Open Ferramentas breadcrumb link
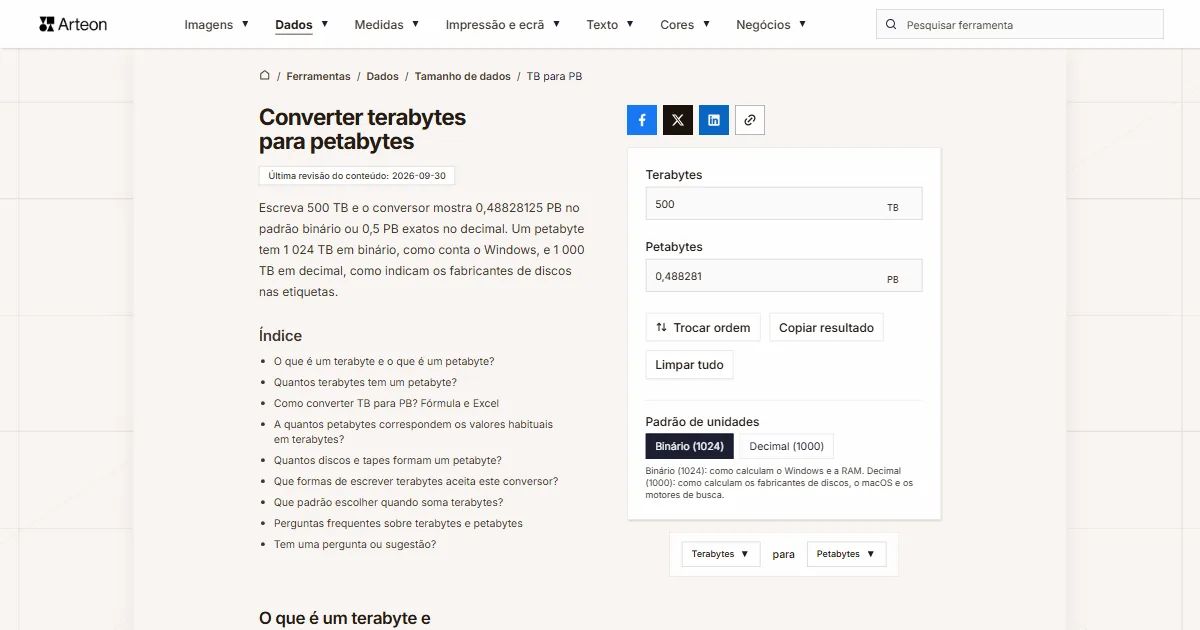This screenshot has width=1200, height=630. click(318, 76)
